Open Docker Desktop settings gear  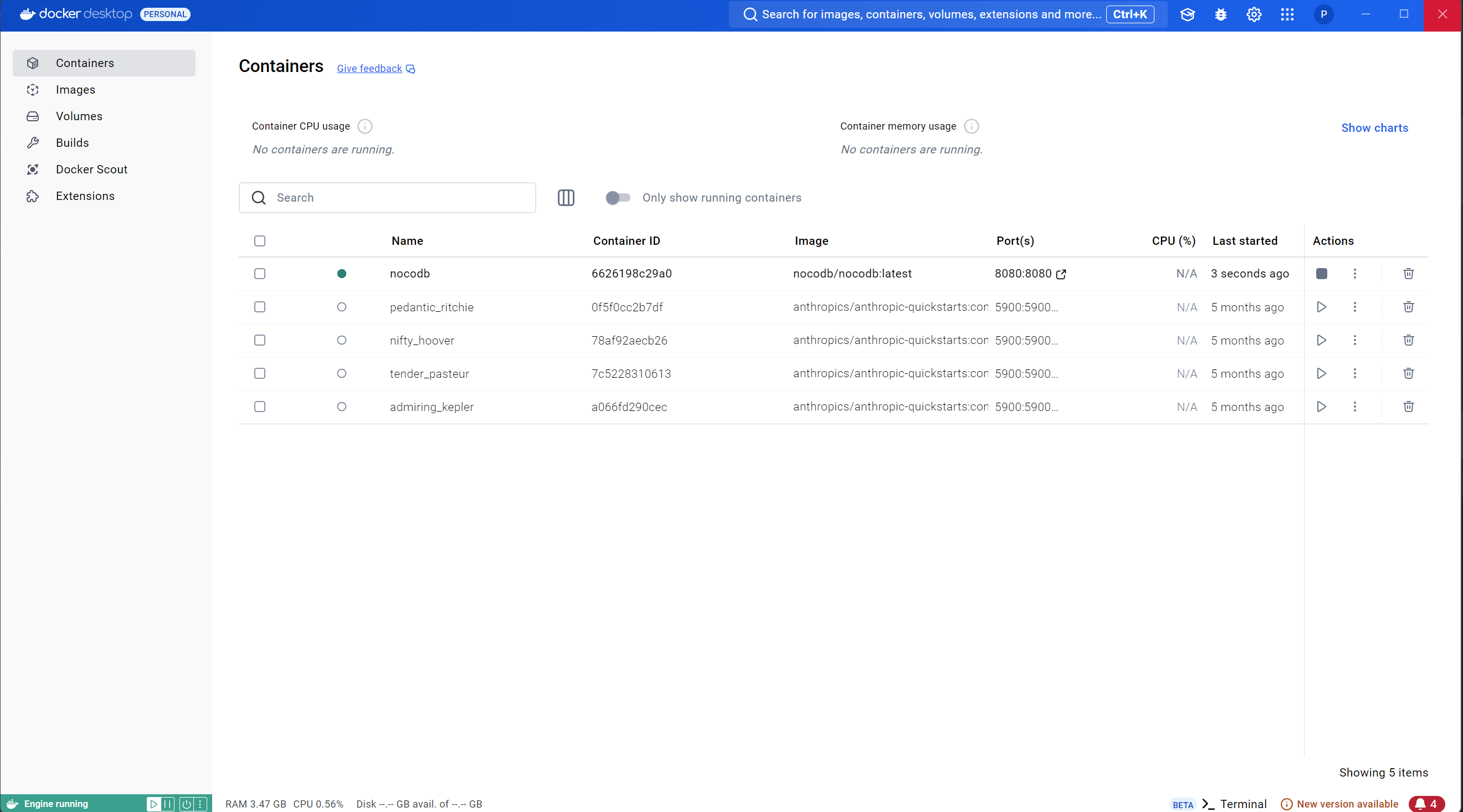coord(1254,14)
